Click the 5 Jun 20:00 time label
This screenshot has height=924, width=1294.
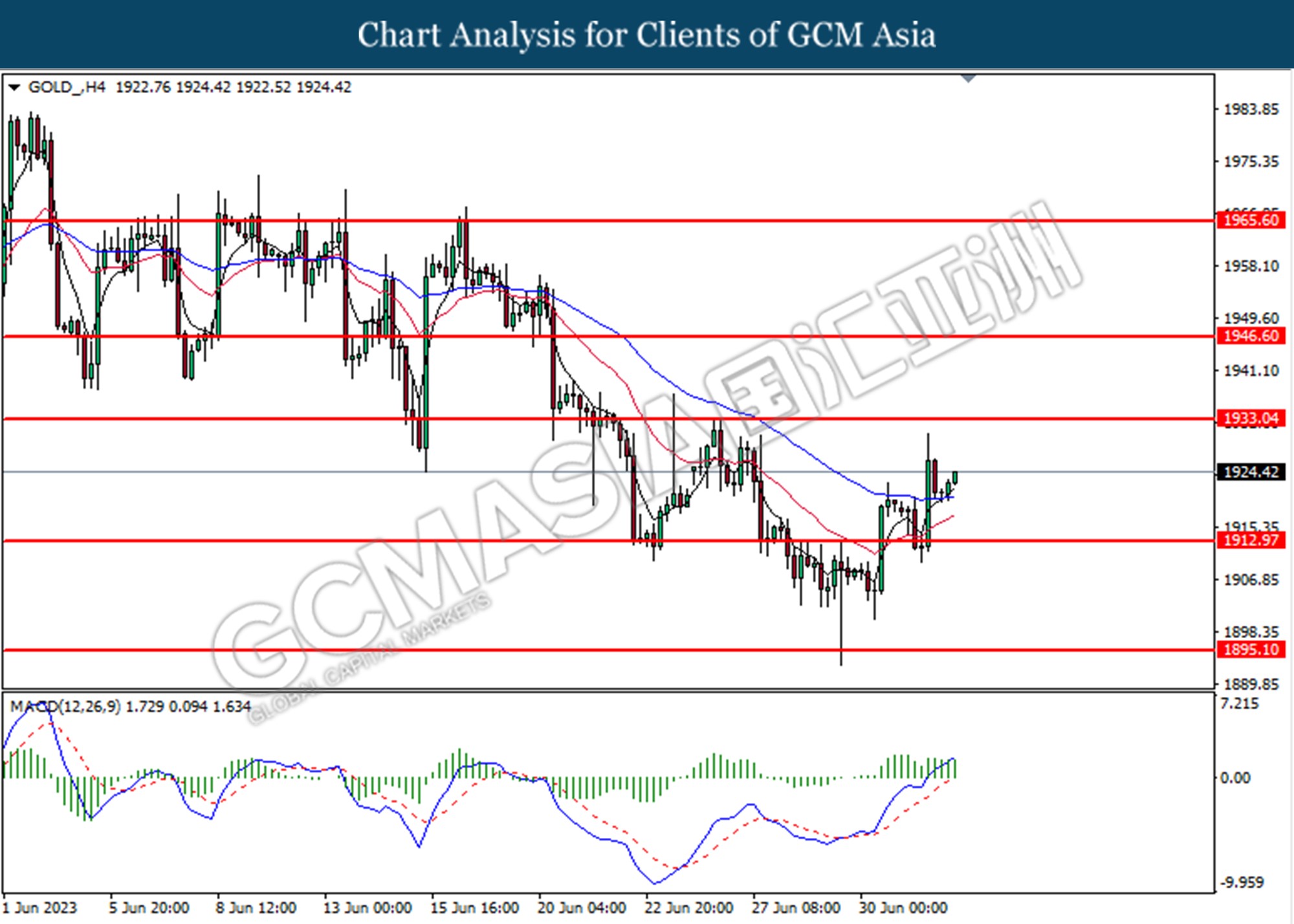[x=149, y=908]
